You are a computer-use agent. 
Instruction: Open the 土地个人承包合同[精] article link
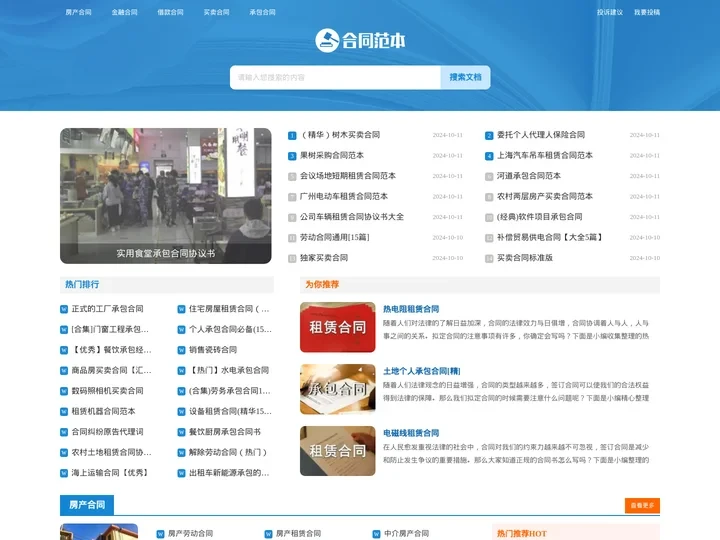pos(421,371)
